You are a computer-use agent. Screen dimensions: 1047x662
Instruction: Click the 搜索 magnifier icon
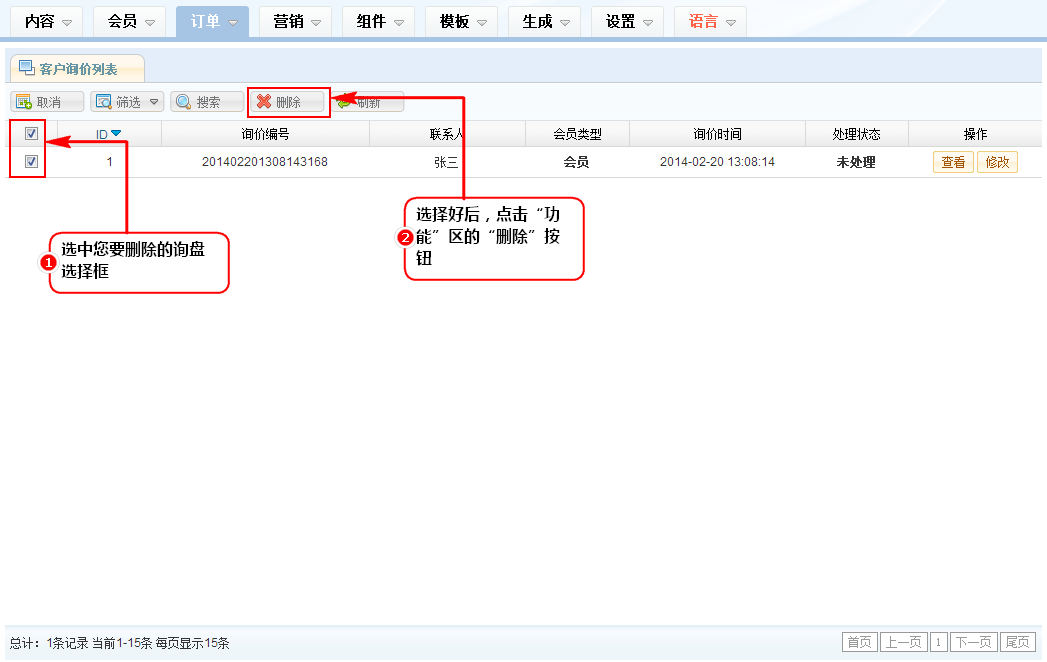click(184, 102)
